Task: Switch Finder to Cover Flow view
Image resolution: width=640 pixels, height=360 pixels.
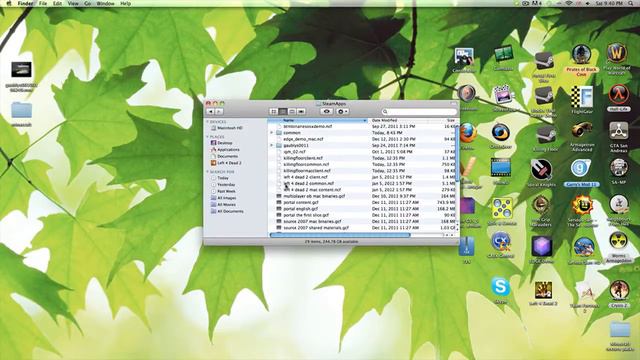Action: 301,111
